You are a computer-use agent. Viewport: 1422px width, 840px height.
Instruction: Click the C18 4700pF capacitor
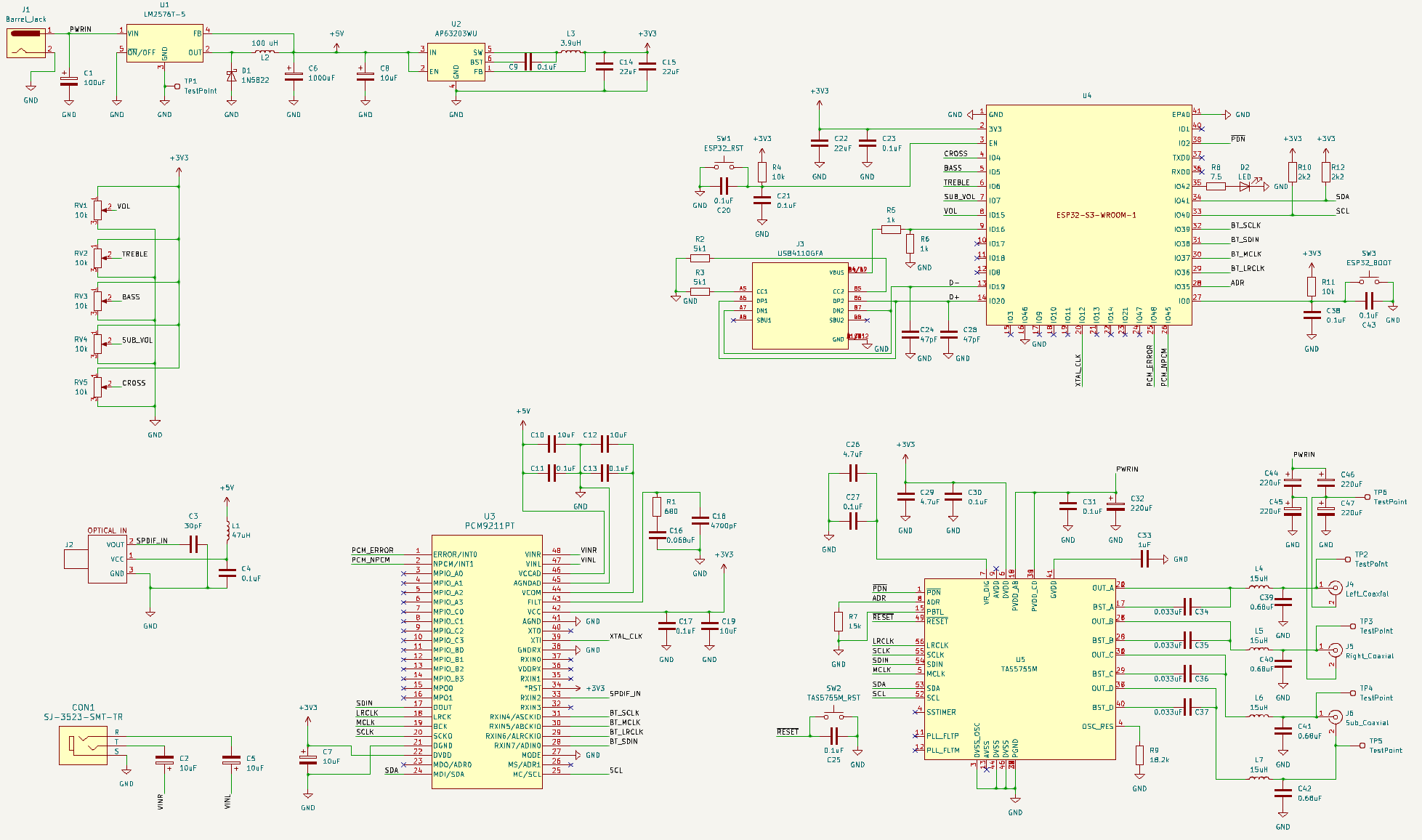click(700, 520)
